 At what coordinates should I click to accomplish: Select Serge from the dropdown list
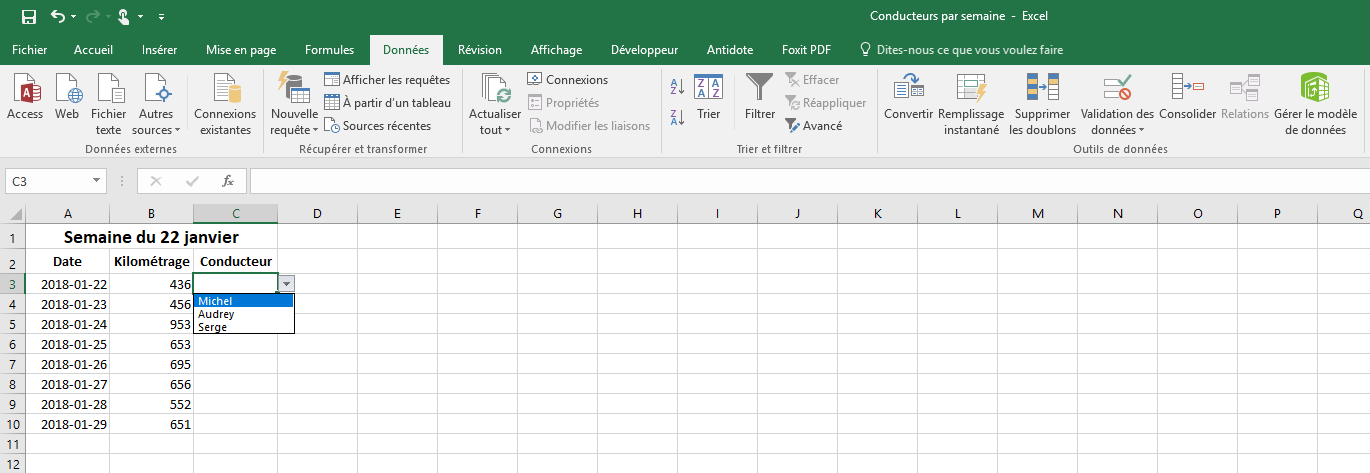point(244,327)
